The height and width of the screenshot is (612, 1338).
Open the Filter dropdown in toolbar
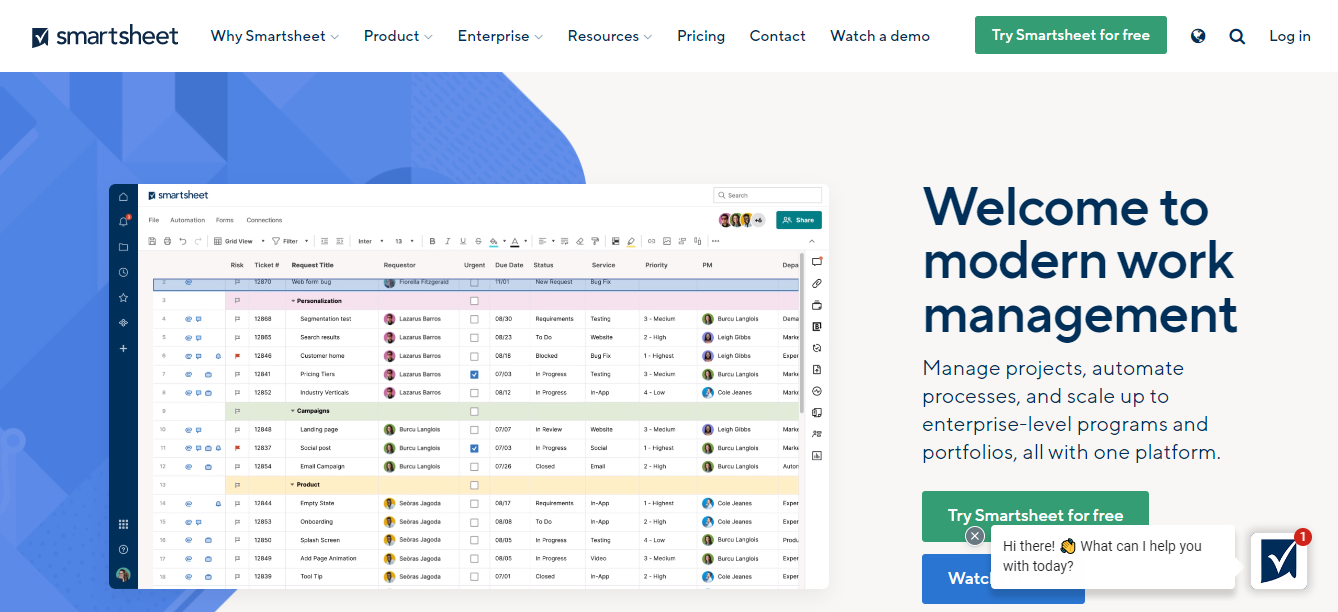pos(290,241)
